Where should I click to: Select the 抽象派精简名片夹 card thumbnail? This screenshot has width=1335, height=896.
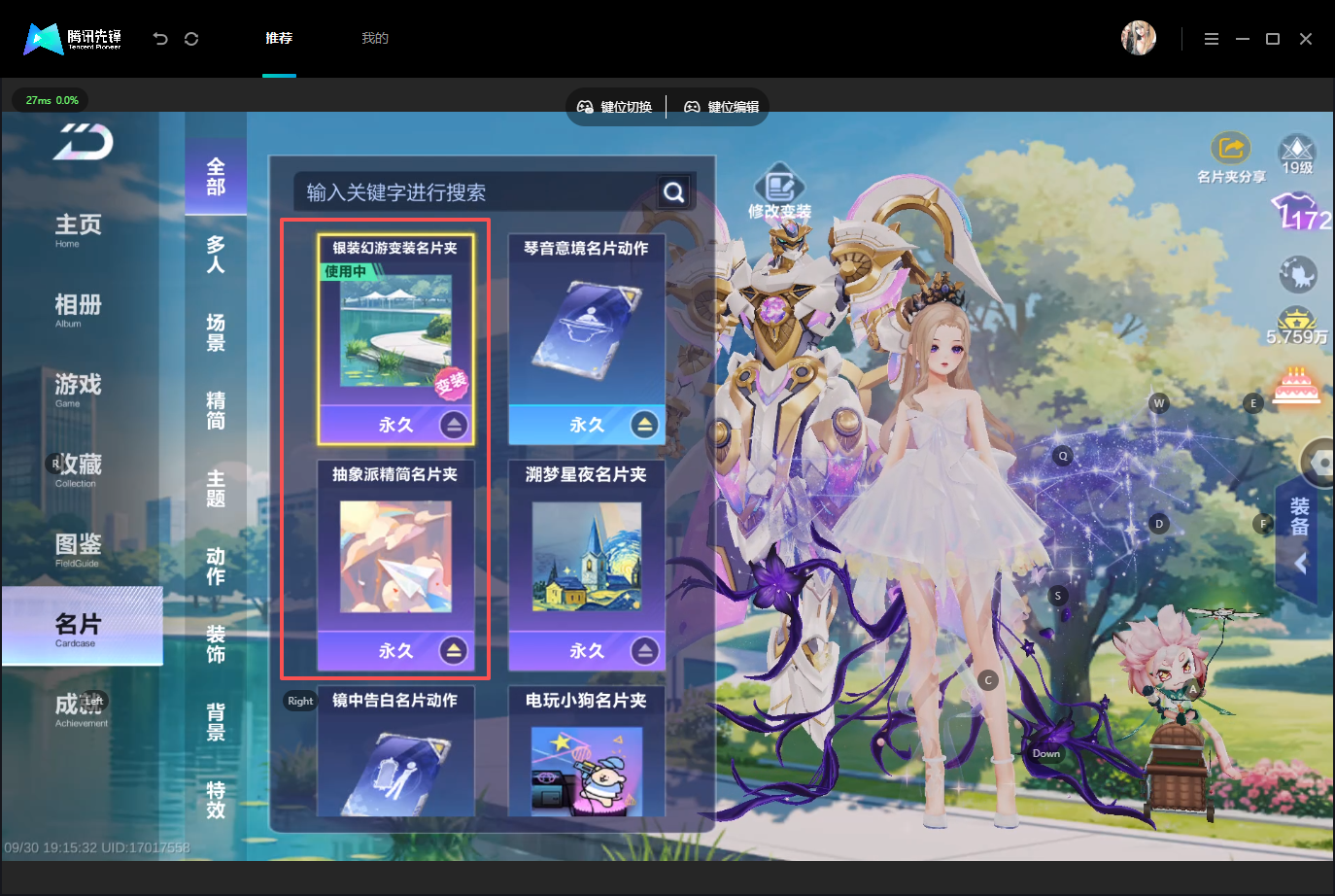(395, 557)
